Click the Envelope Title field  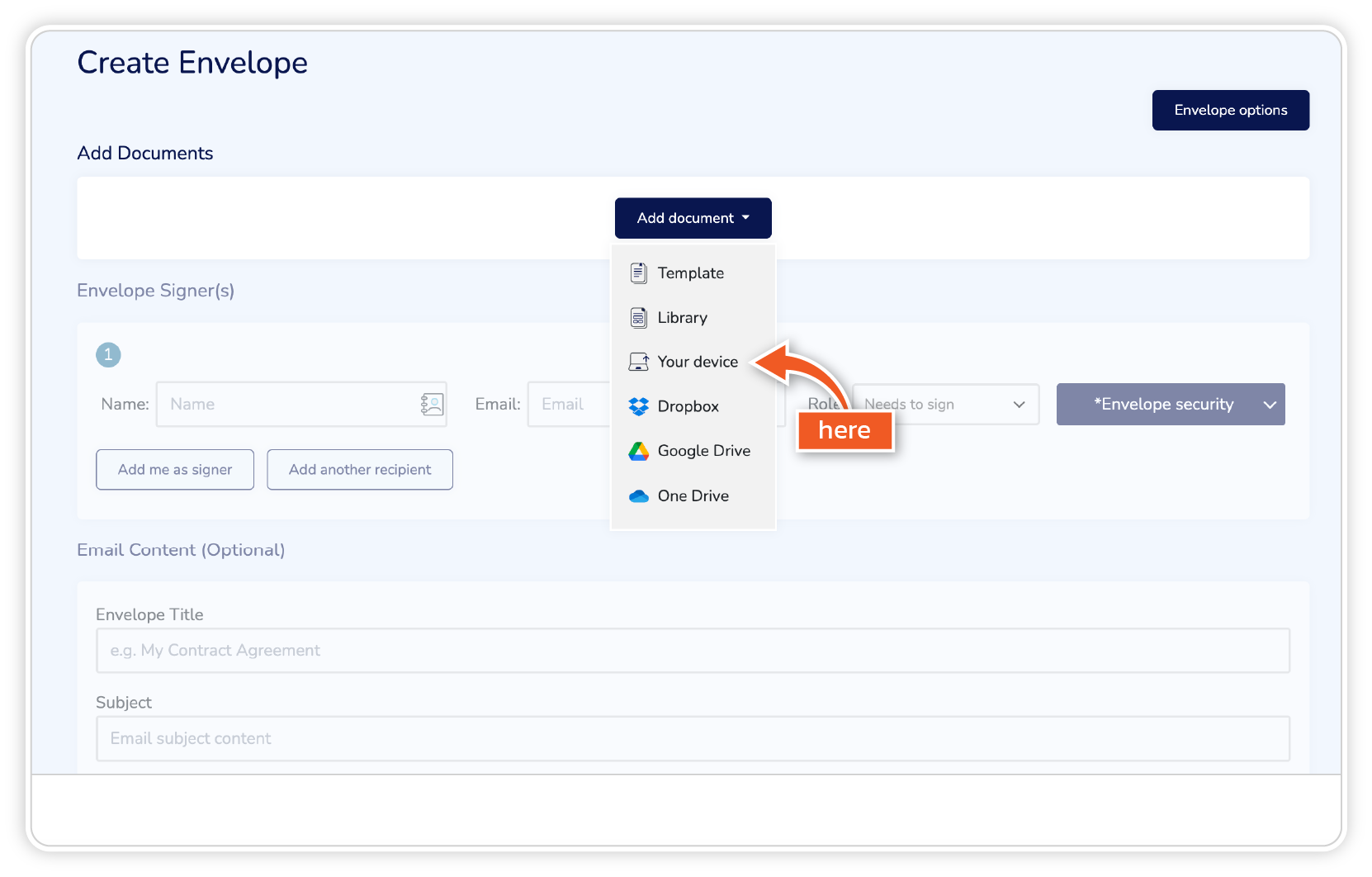pos(693,651)
